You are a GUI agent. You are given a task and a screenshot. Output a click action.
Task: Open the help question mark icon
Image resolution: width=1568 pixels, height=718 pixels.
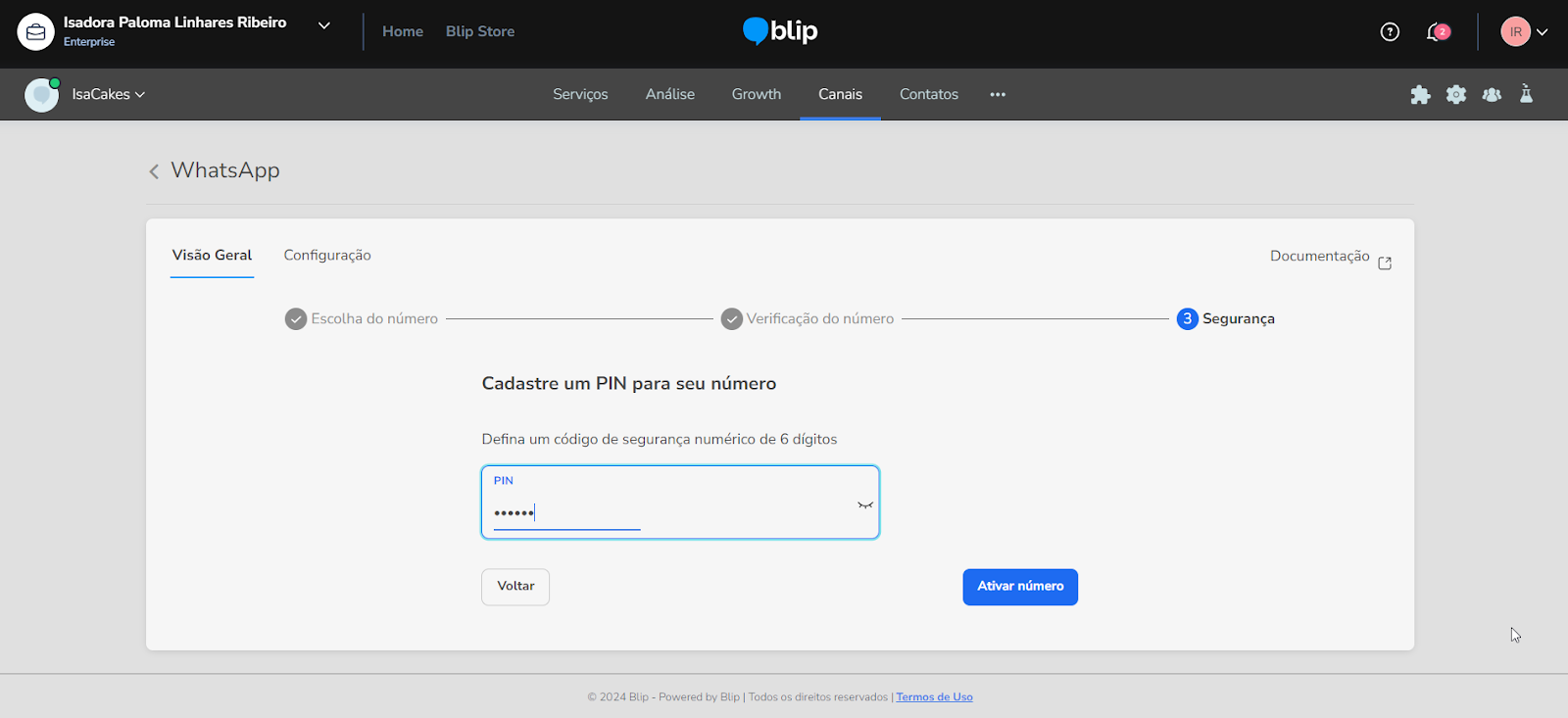[1390, 31]
